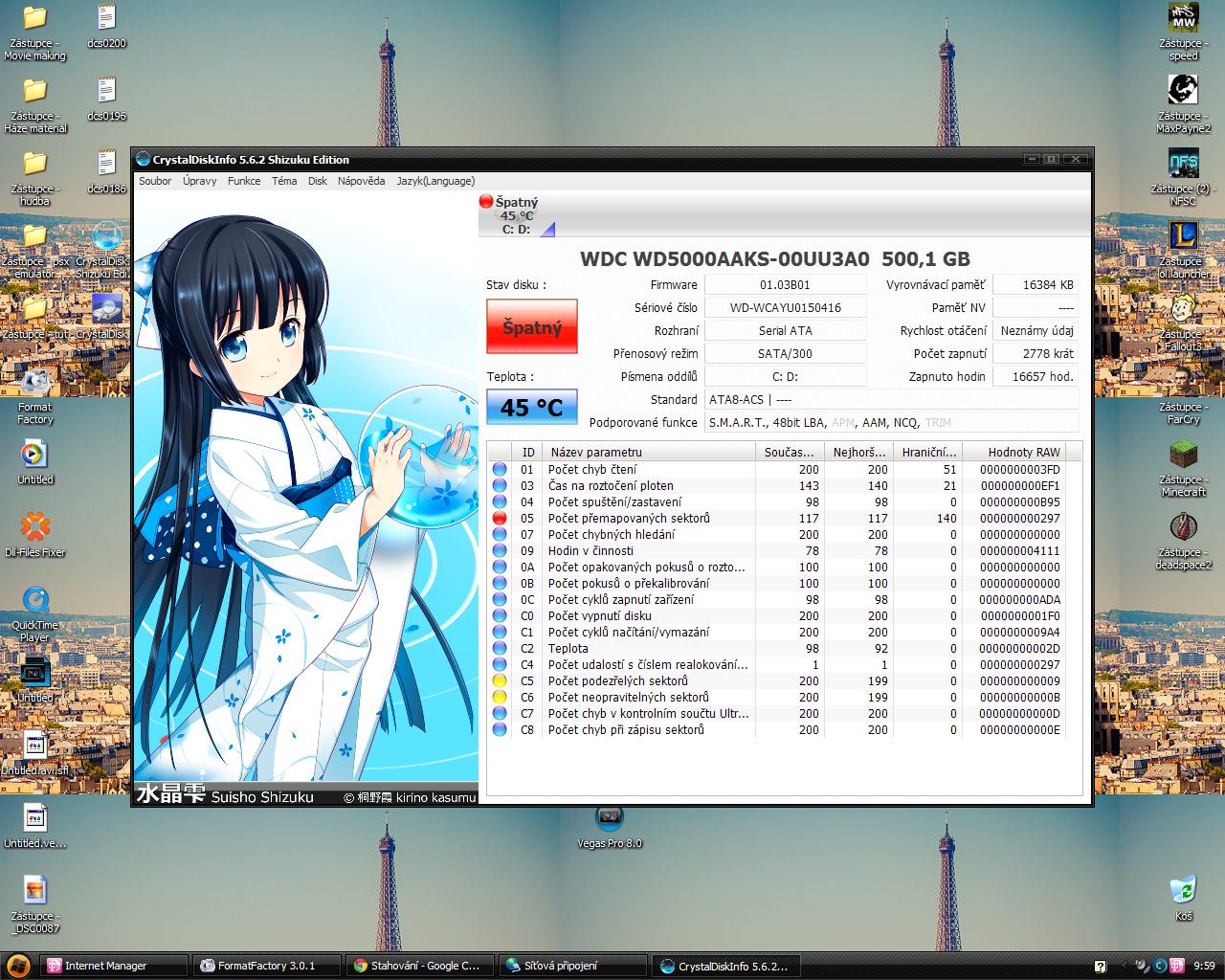Screen dimensions: 1225x980
Task: Click the Shizuku character artwork
Action: click(x=305, y=498)
